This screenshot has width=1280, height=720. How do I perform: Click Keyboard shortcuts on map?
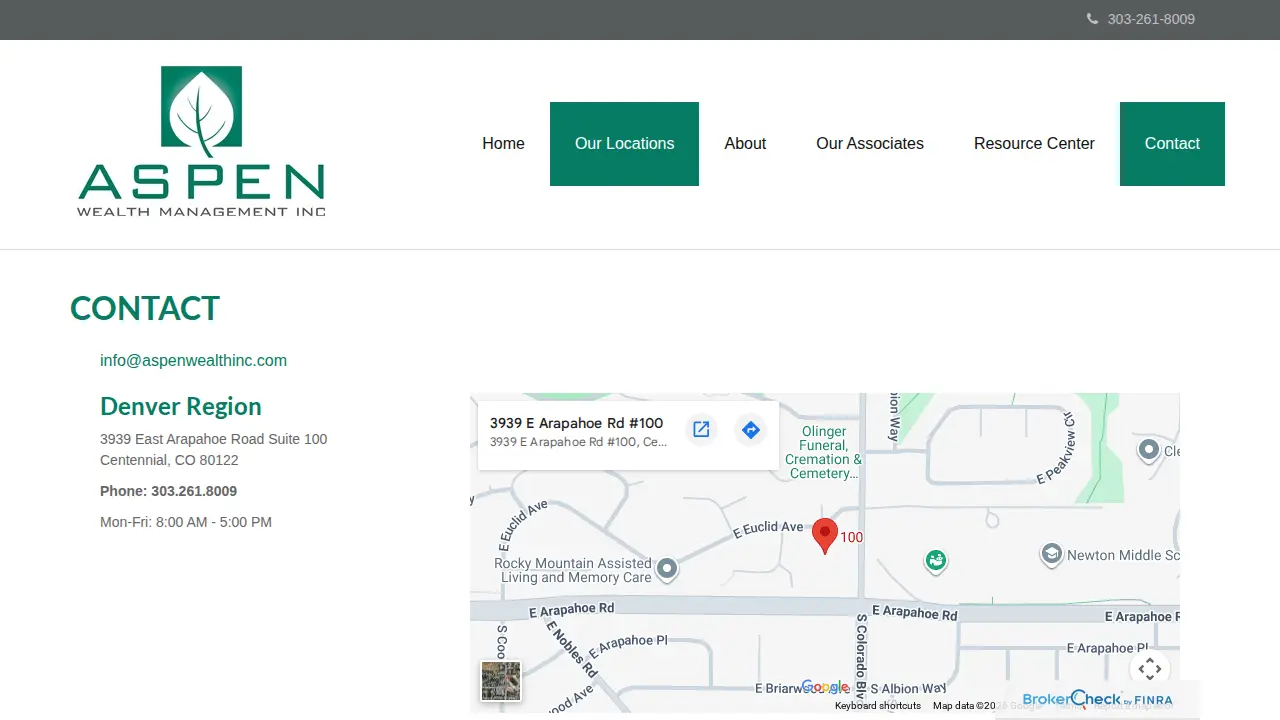[x=878, y=706]
